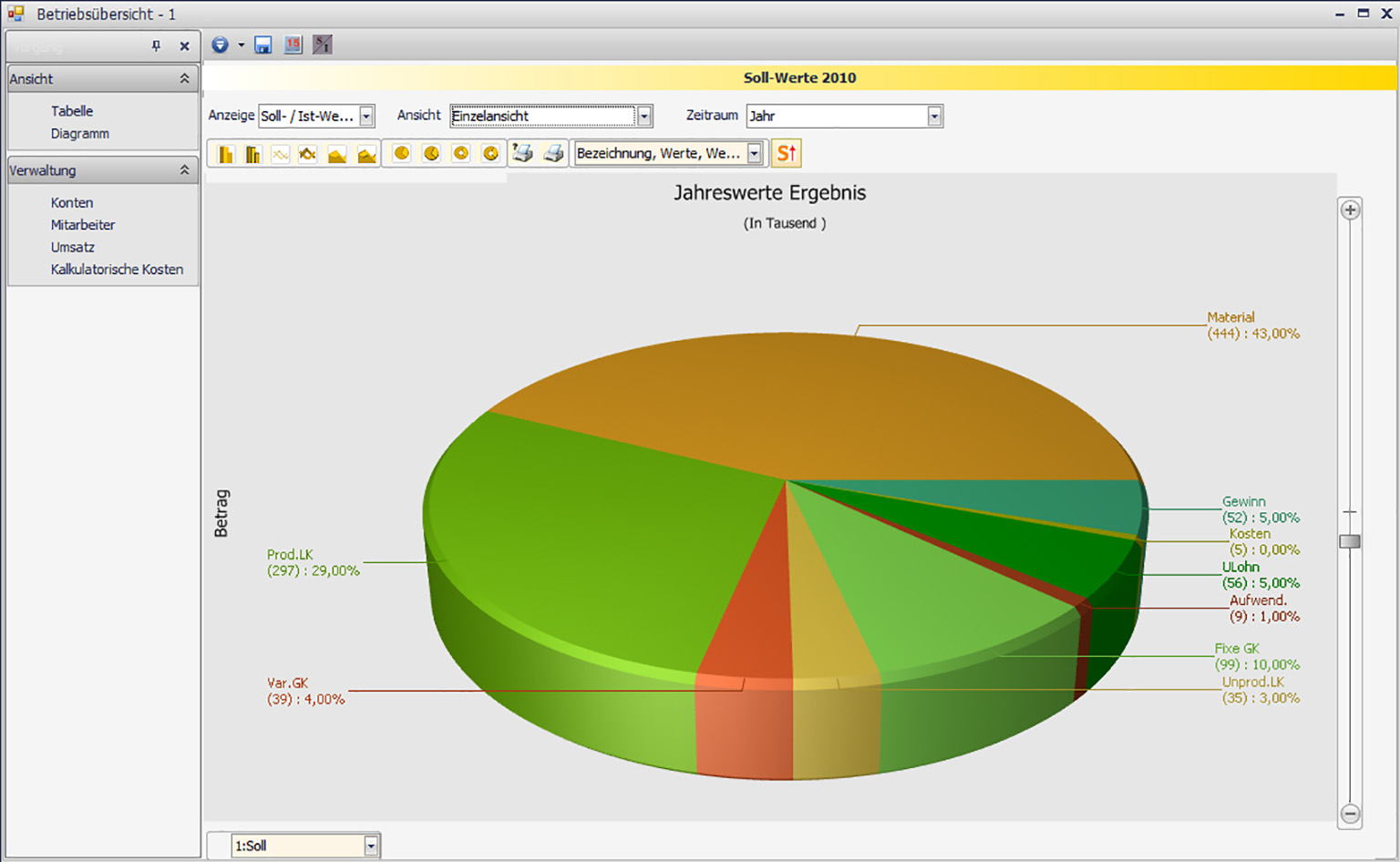Go to Mitarbeiter administration

pos(83,225)
